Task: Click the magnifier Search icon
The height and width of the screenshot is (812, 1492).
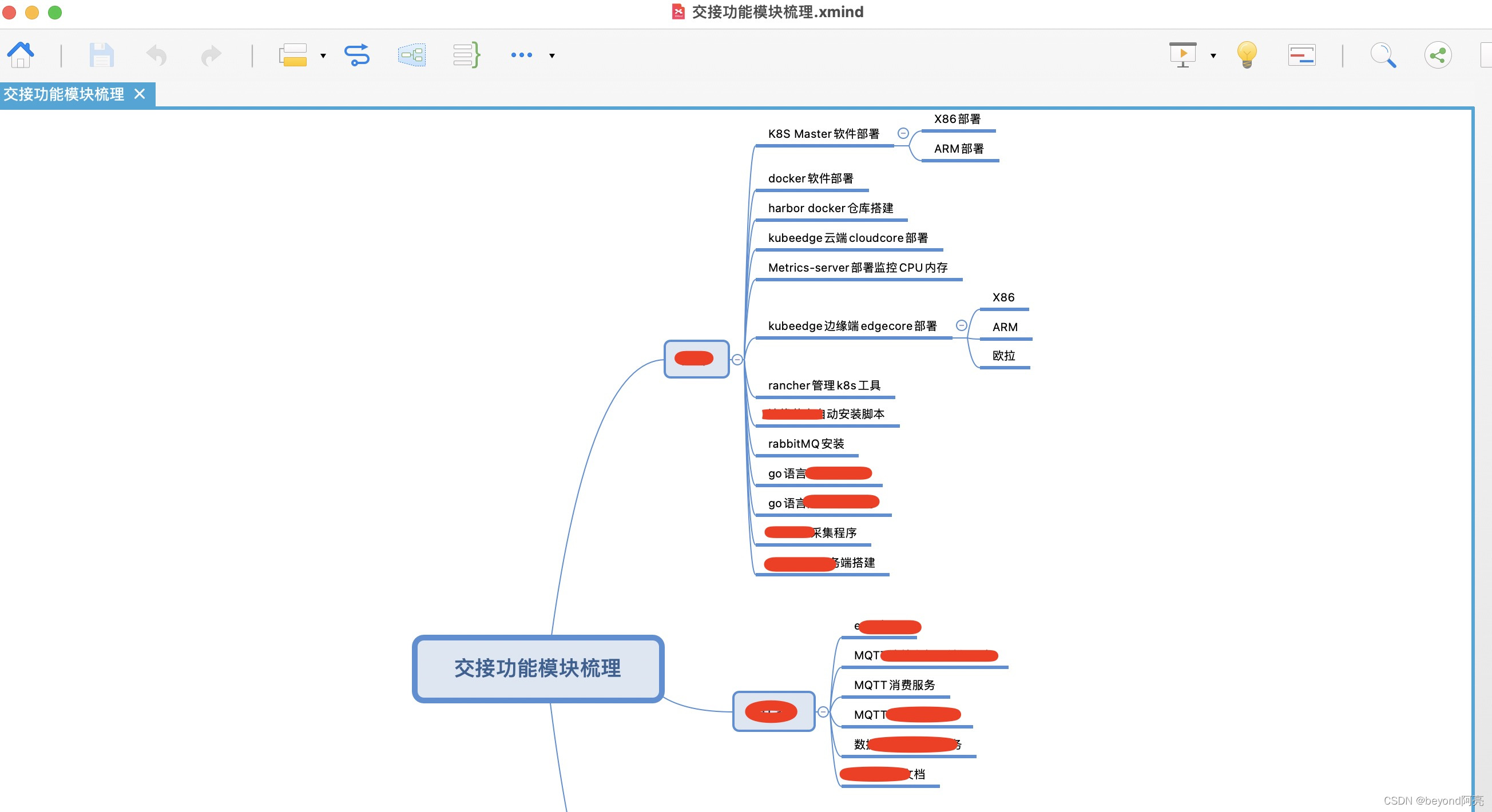Action: [1383, 55]
